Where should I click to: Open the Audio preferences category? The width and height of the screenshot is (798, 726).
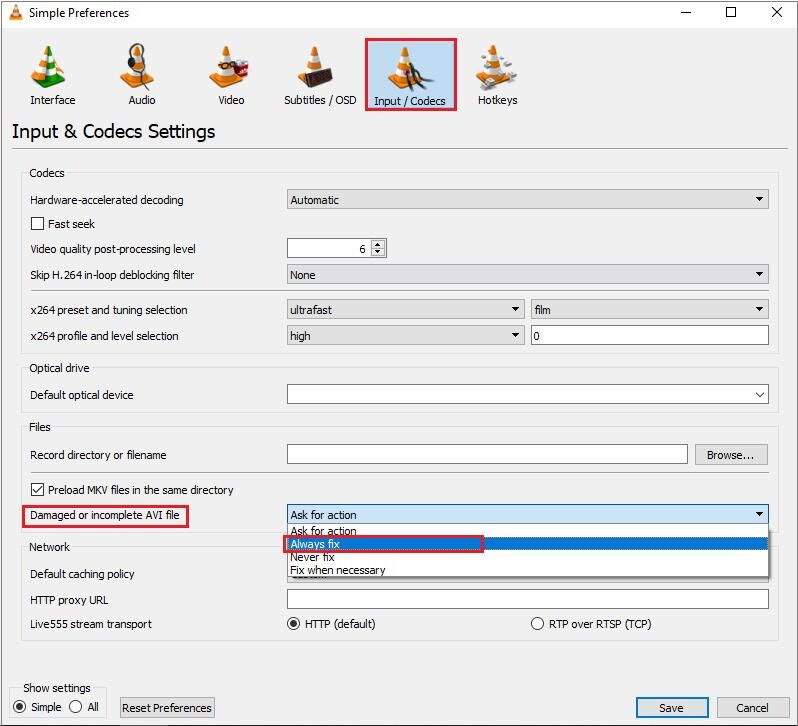141,75
